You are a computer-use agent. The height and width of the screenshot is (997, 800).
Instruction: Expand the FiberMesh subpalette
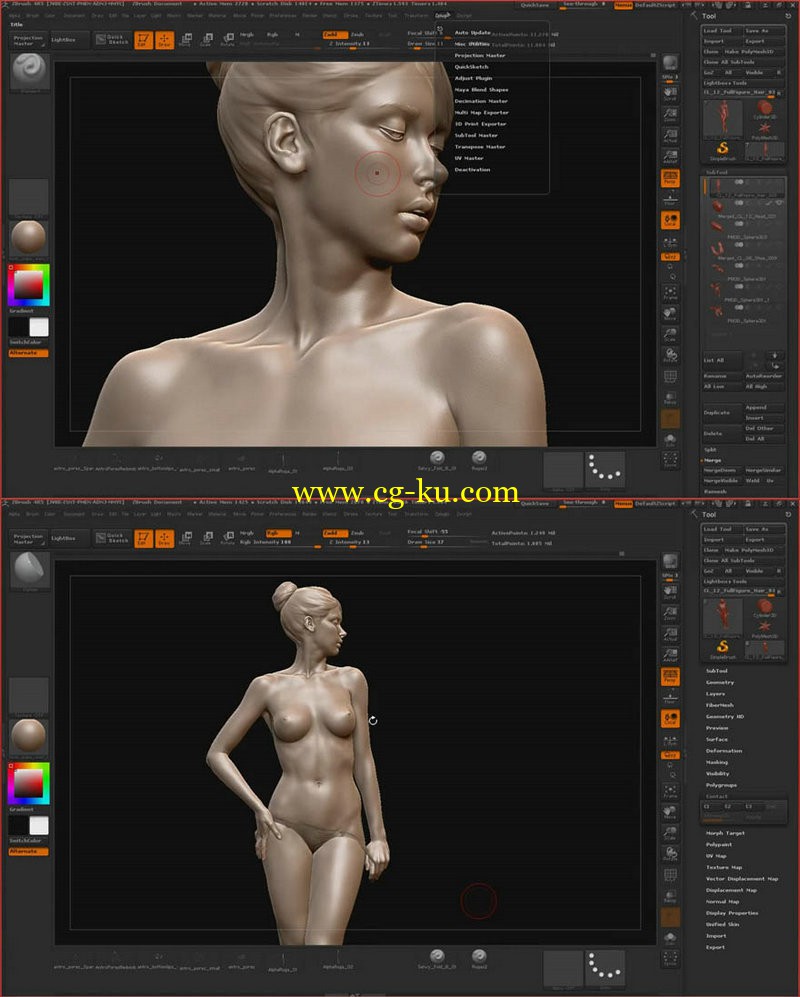(x=719, y=705)
